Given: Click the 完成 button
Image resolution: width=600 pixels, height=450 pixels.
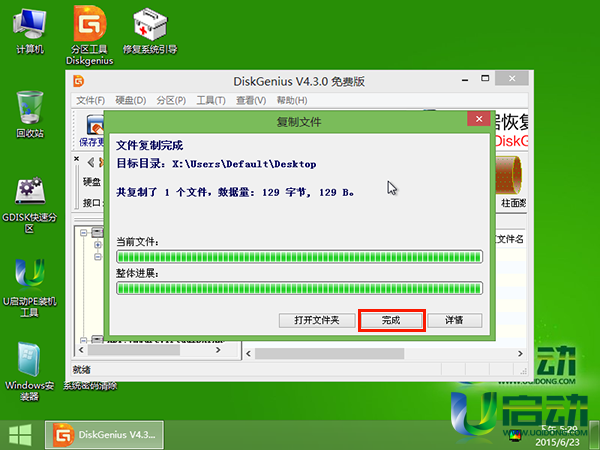Looking at the screenshot, I should [x=390, y=320].
